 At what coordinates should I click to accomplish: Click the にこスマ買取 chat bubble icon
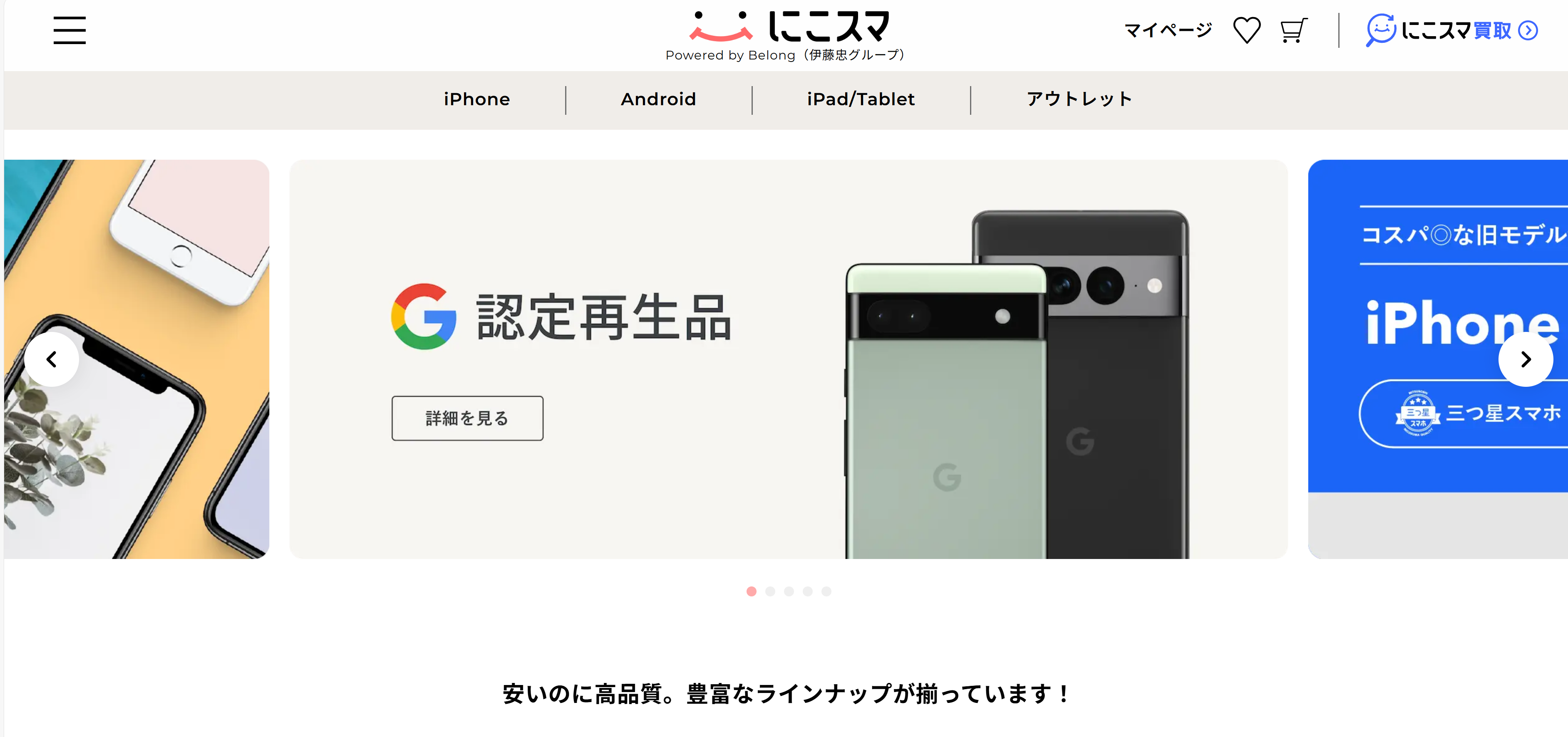pos(1380,30)
